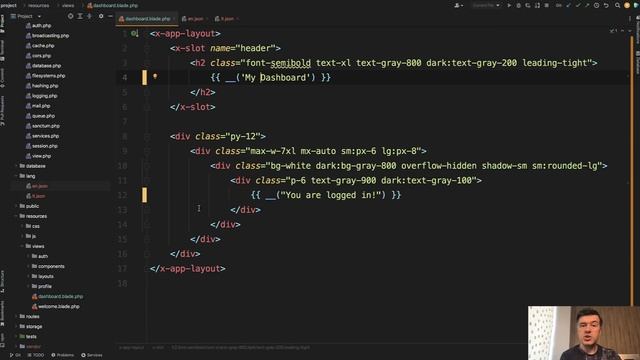Collapse the resources folder

tap(16, 216)
